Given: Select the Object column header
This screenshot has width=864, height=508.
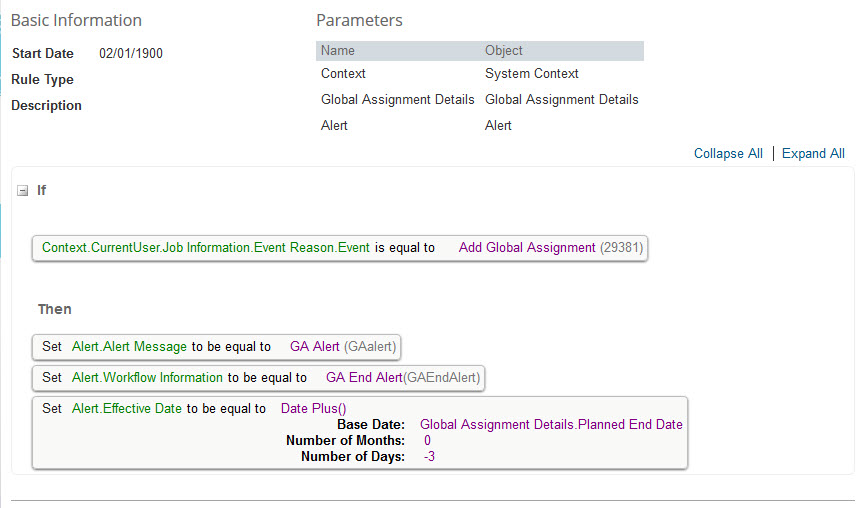Looking at the screenshot, I should (x=504, y=51).
